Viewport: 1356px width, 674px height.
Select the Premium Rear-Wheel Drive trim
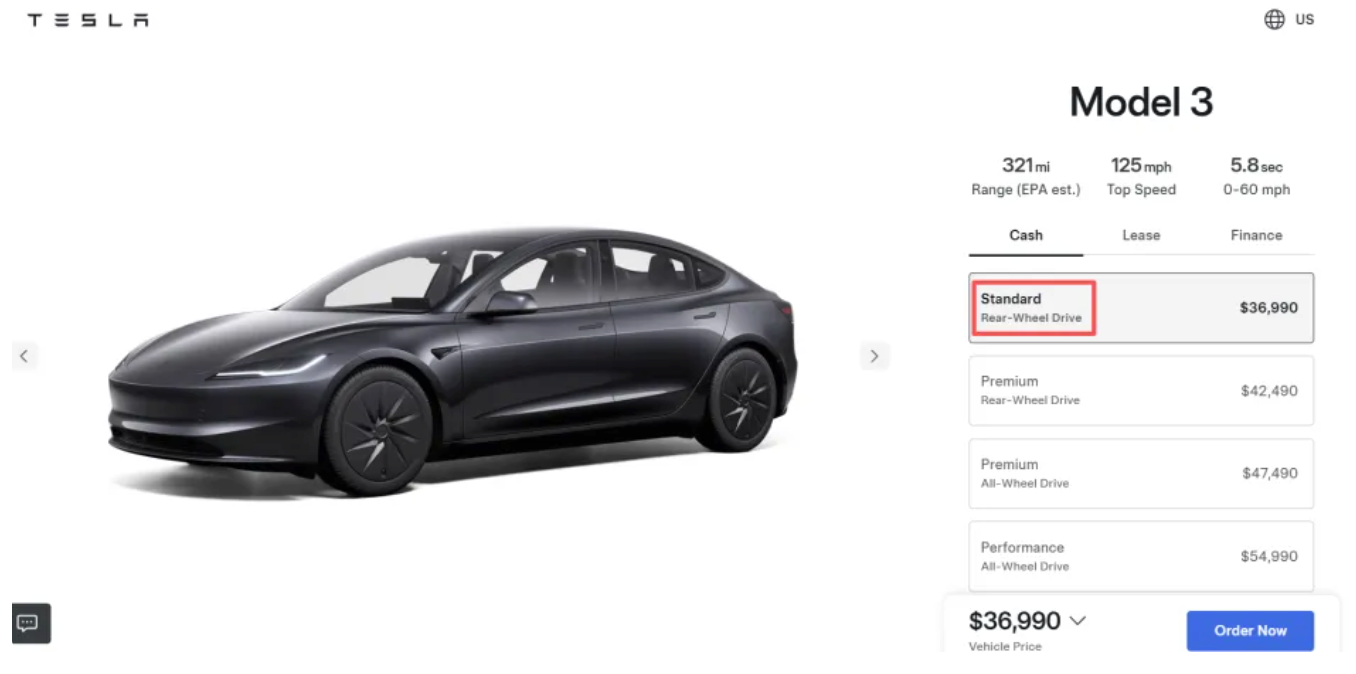(1140, 390)
